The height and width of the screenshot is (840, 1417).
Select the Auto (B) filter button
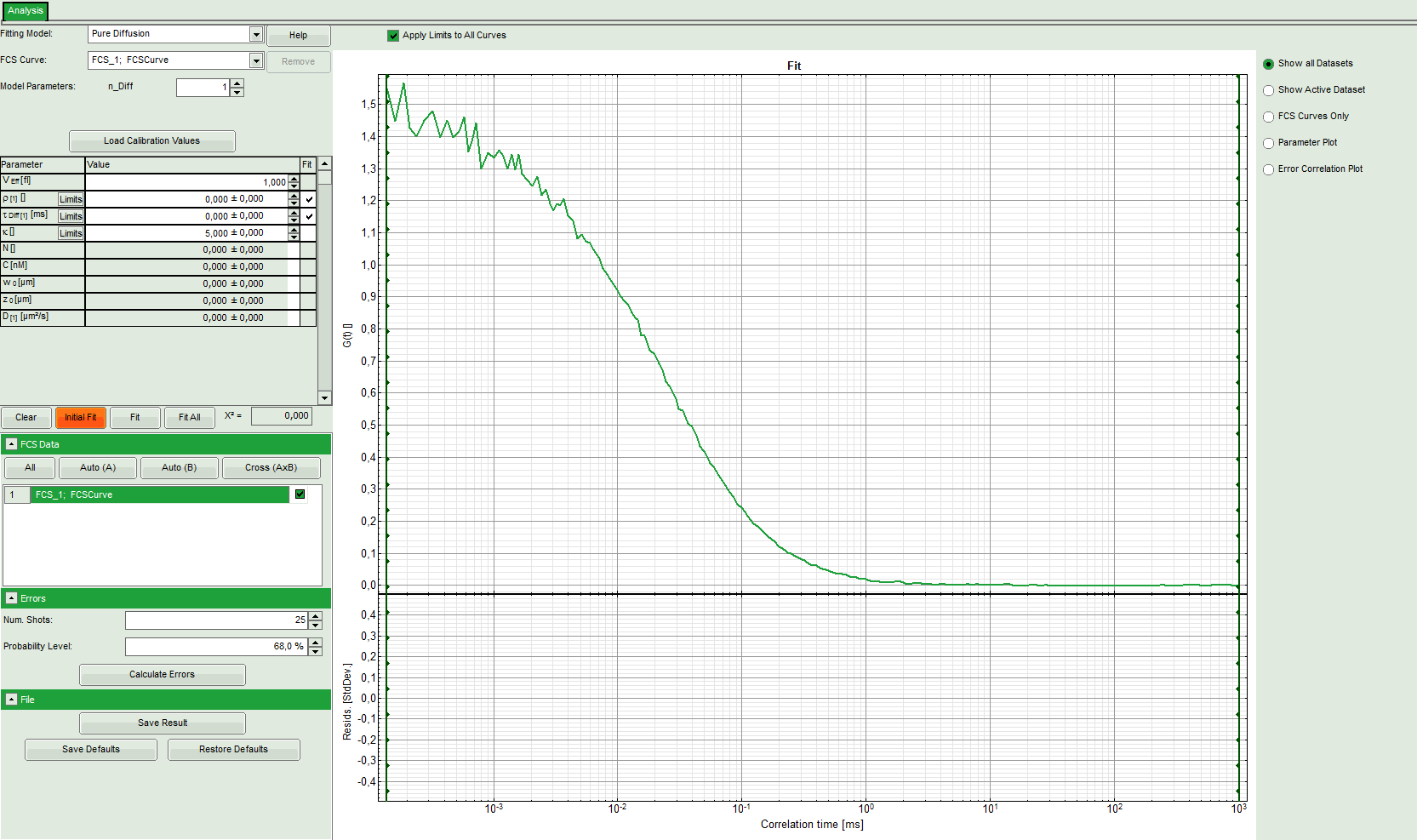pos(179,468)
